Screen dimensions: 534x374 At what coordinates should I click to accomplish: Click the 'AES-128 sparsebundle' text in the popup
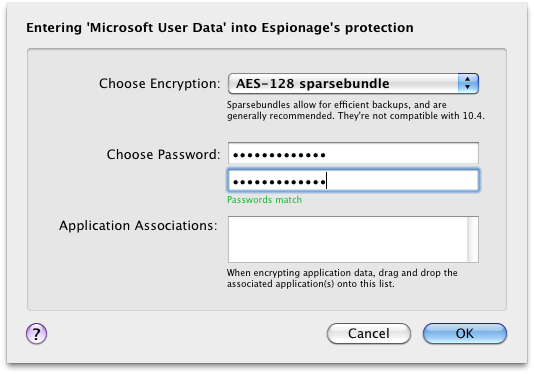click(x=312, y=83)
